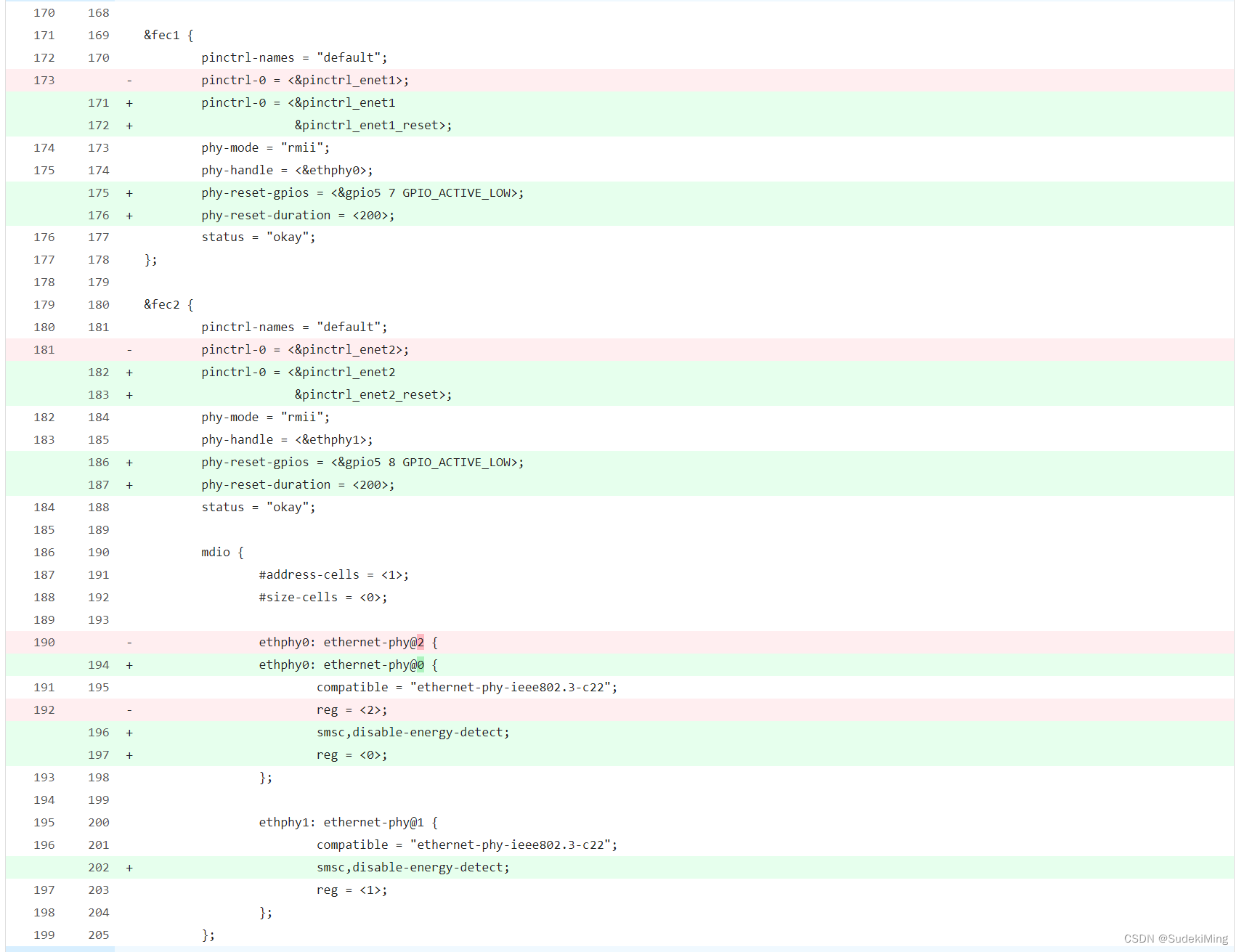Click removed line 'reg = <2>;'
The height and width of the screenshot is (952, 1239).
pos(619,709)
